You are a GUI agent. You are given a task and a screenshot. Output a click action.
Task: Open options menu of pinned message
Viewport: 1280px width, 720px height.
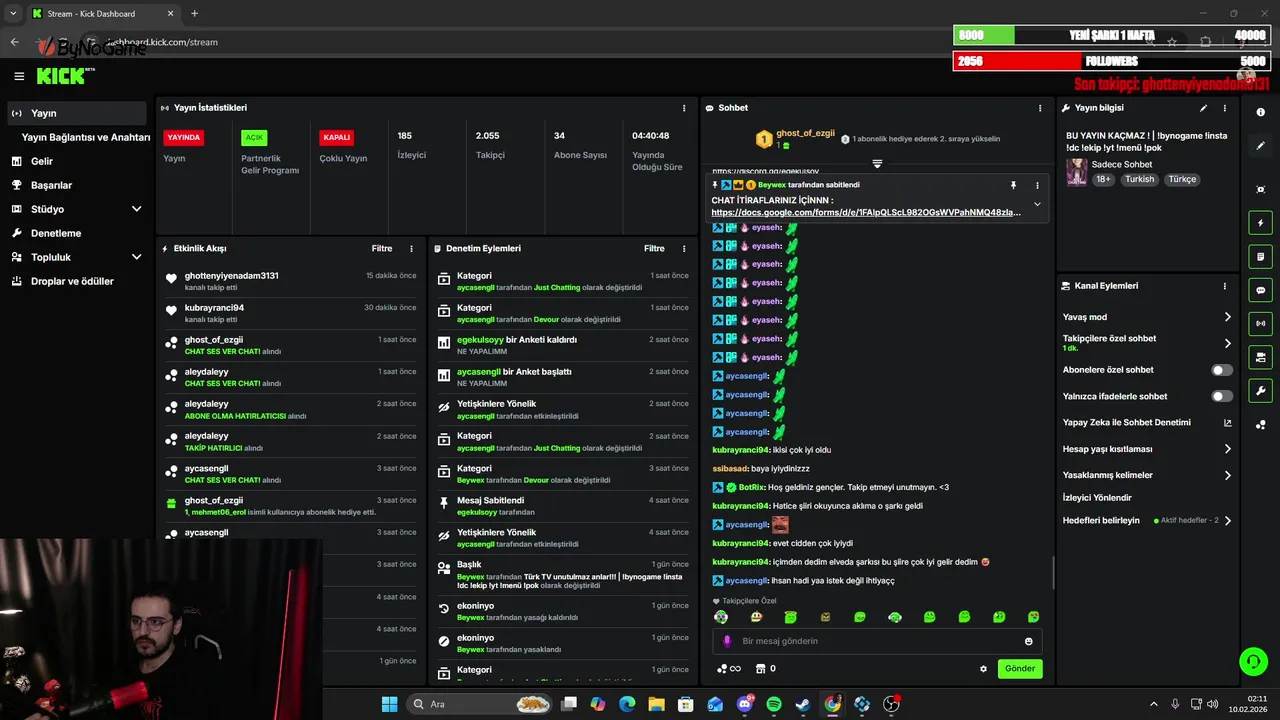1037,185
